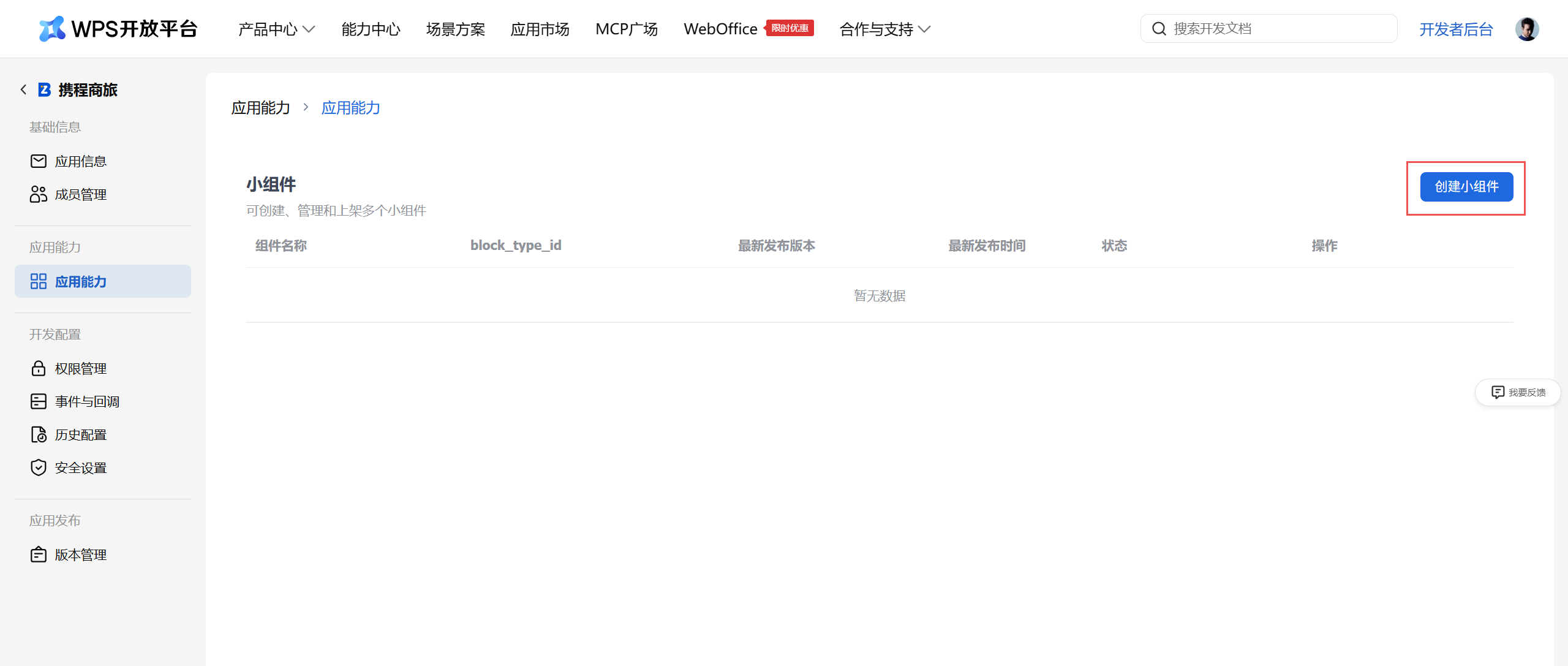Click the WPS开放平台 logo icon
1568x666 pixels.
tap(52, 29)
